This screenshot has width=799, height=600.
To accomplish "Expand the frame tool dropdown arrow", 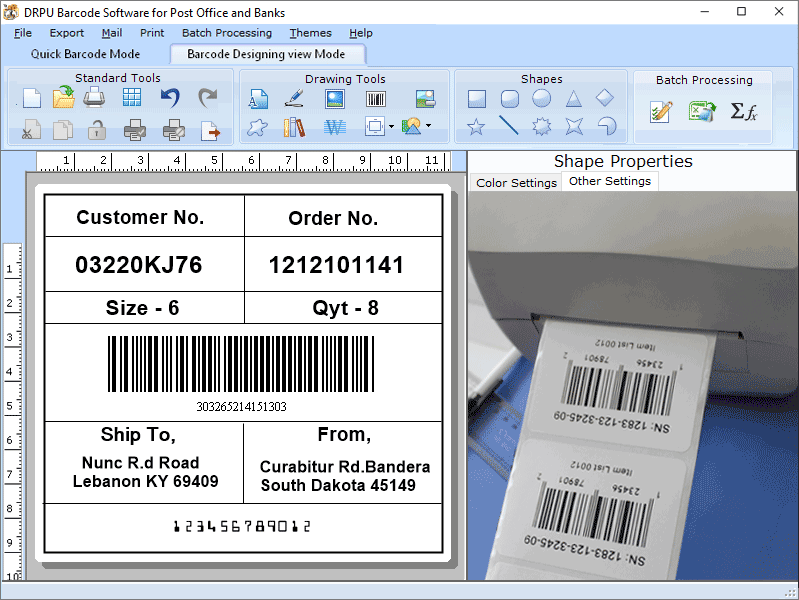I will 391,126.
